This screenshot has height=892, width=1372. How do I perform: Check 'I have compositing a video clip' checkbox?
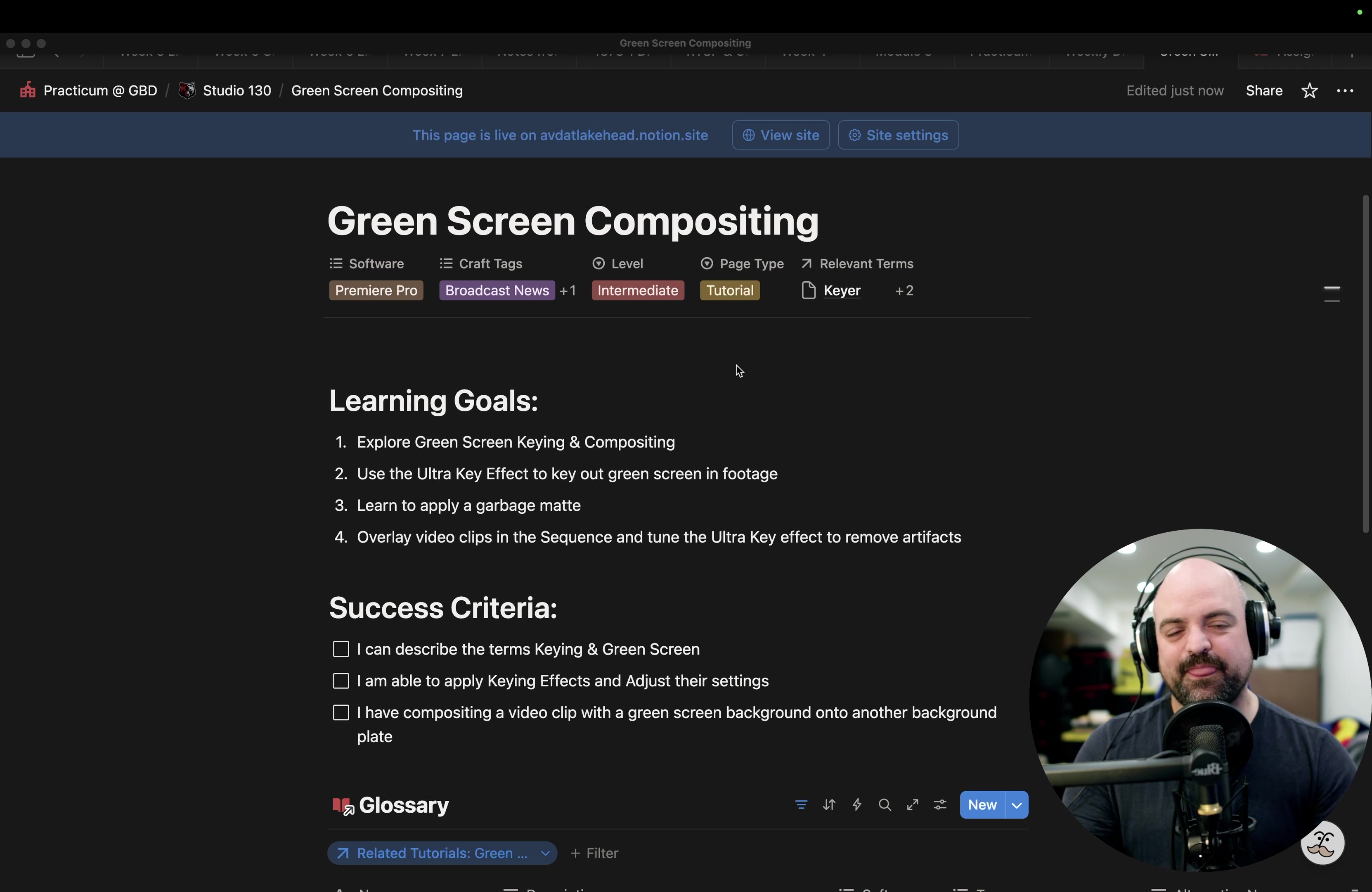(341, 713)
